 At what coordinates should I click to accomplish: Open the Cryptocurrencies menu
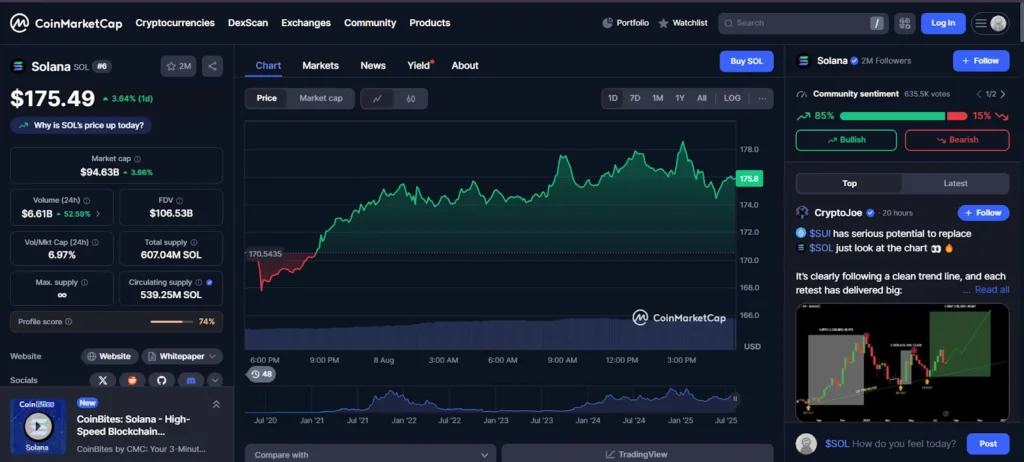pos(175,23)
